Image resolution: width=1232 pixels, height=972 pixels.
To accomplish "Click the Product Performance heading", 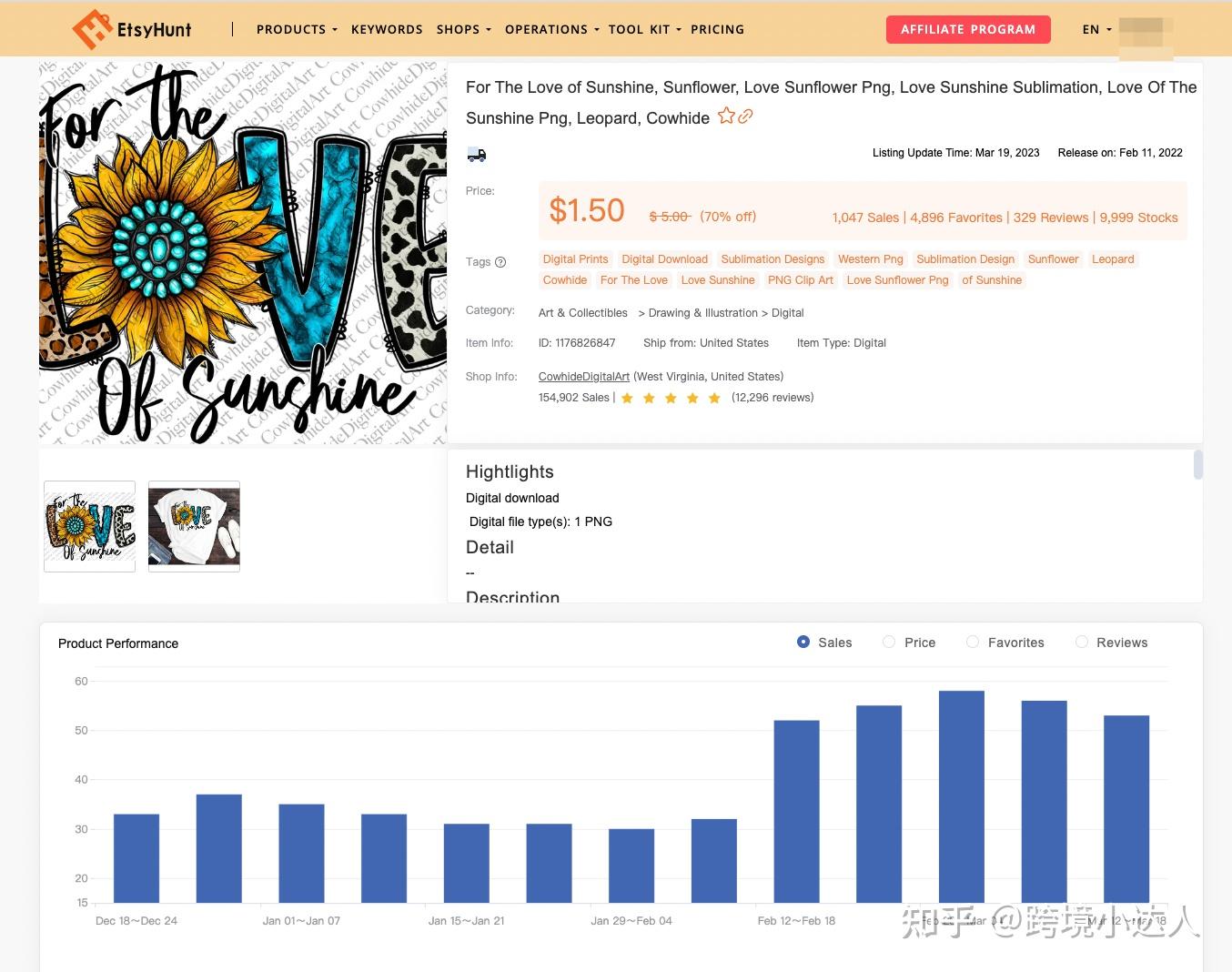I will pyautogui.click(x=118, y=643).
